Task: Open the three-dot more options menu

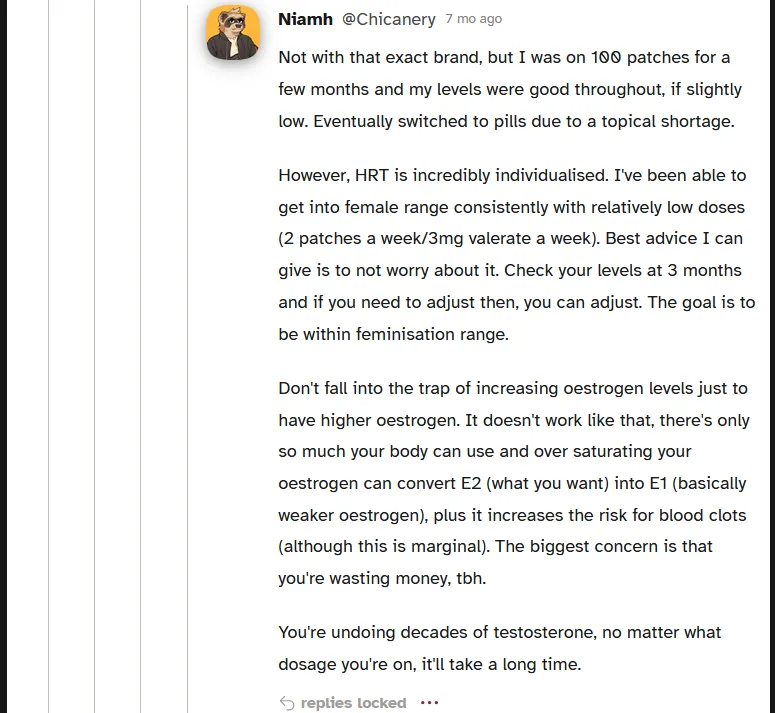Action: tap(429, 703)
